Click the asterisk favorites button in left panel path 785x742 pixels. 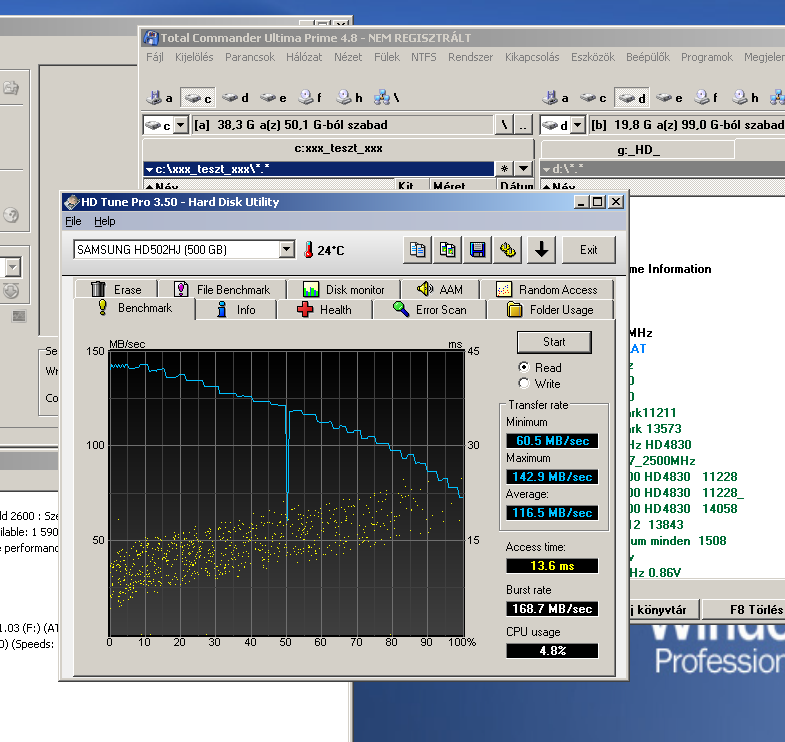(504, 169)
